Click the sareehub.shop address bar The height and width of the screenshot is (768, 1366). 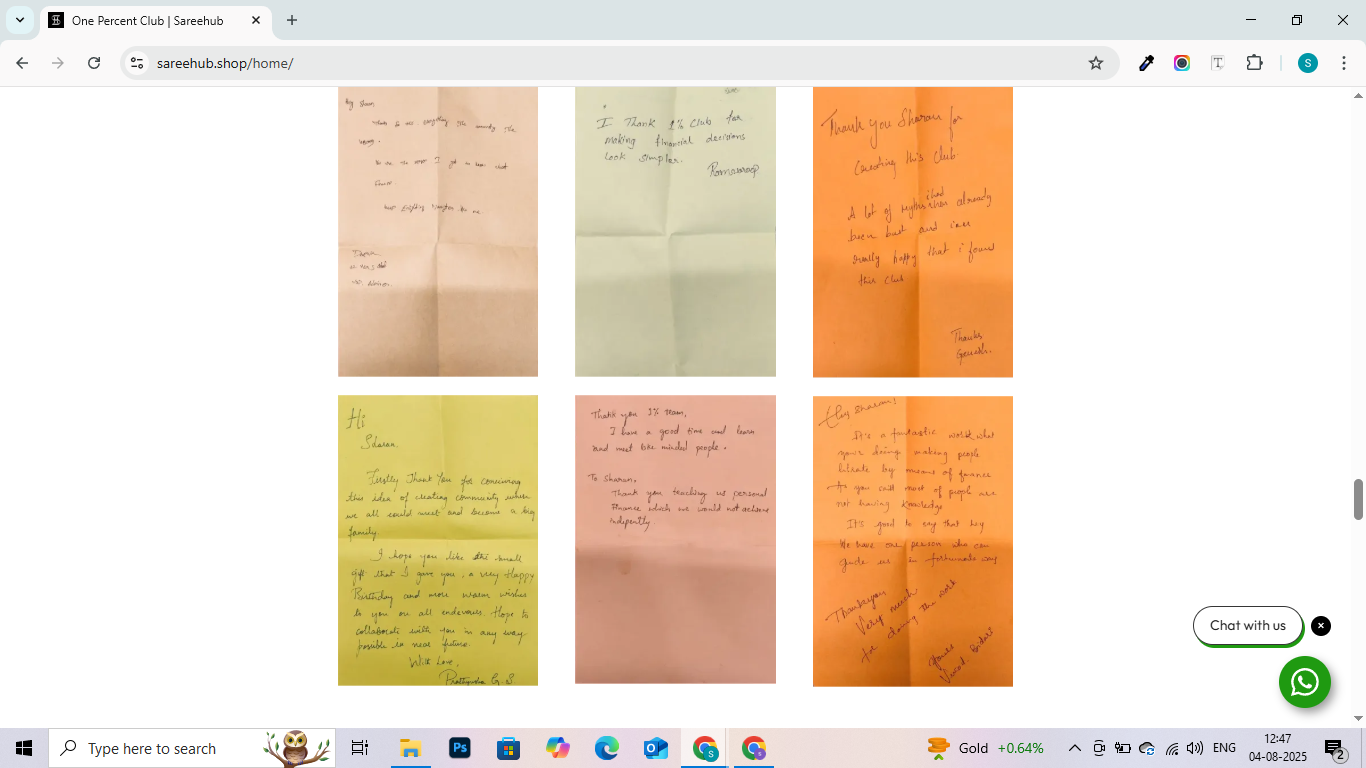coord(600,63)
